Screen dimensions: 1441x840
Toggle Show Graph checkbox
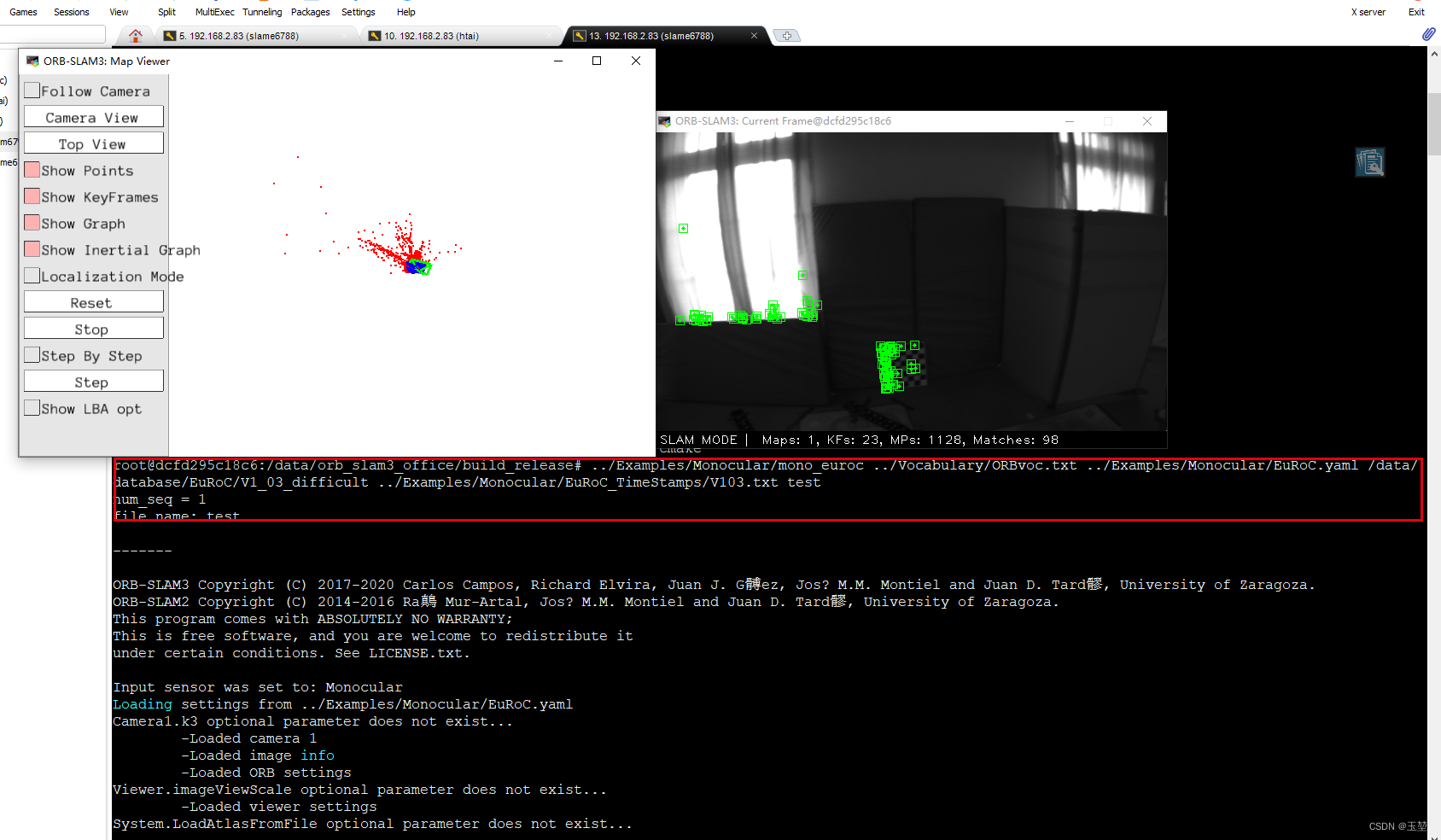tap(32, 223)
